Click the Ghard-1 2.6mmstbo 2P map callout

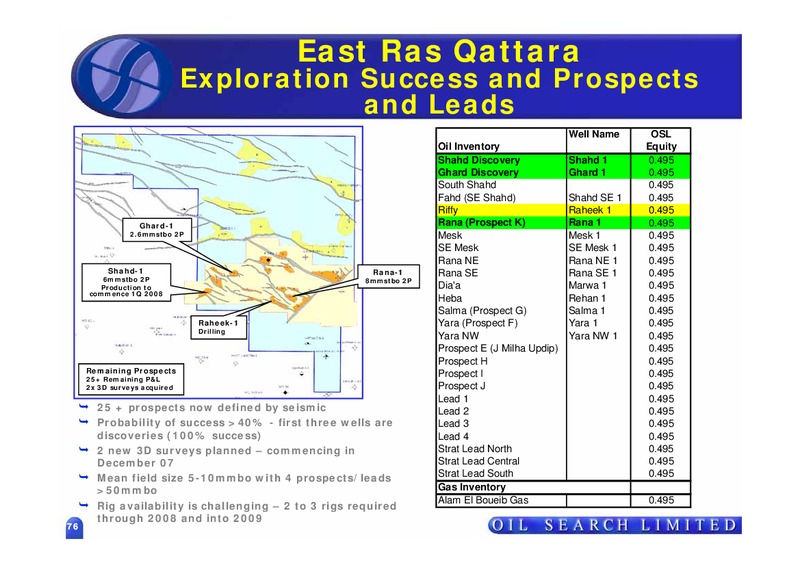pos(157,230)
